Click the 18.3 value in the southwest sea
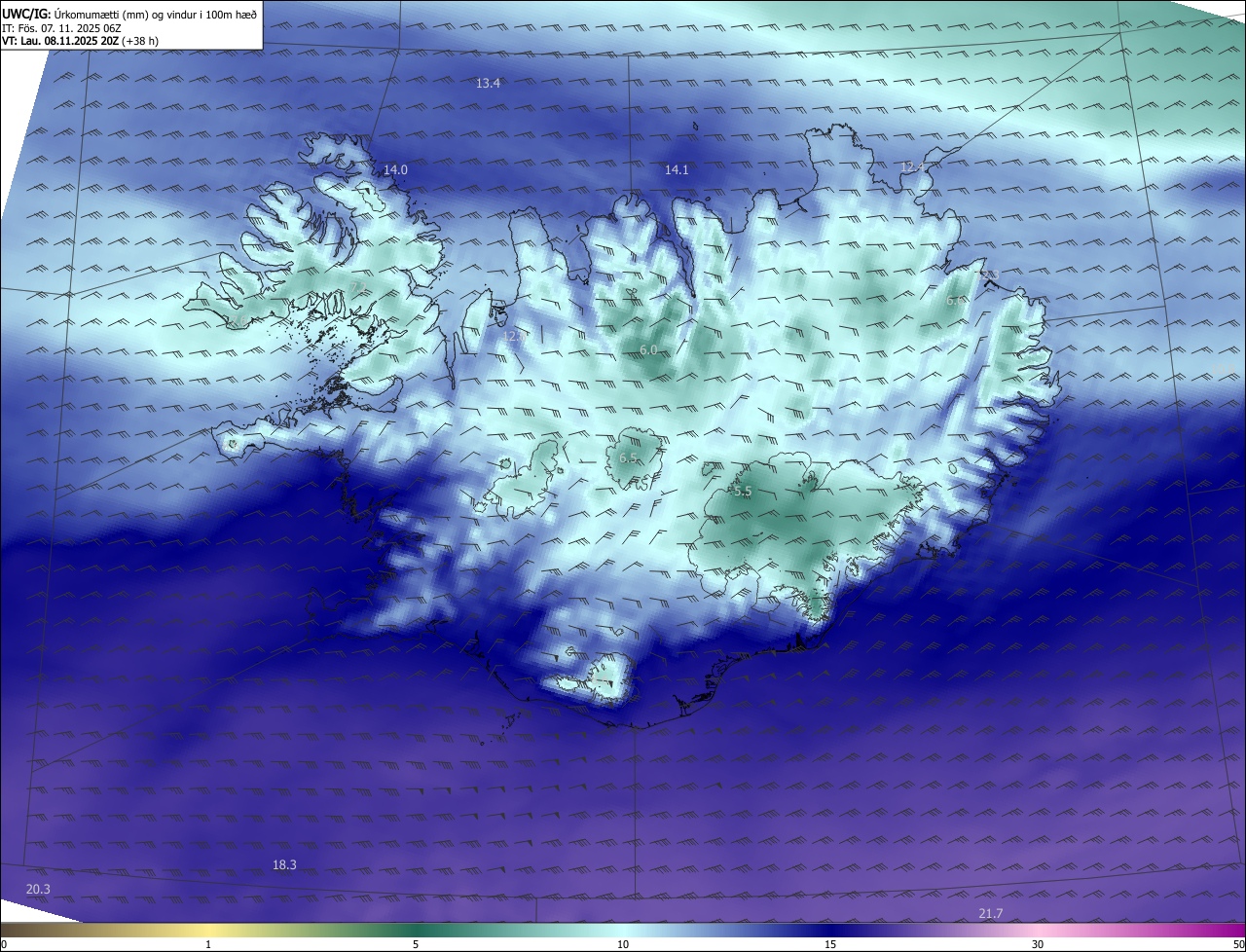Screen dimensions: 1246x952 pyautogui.click(x=284, y=864)
